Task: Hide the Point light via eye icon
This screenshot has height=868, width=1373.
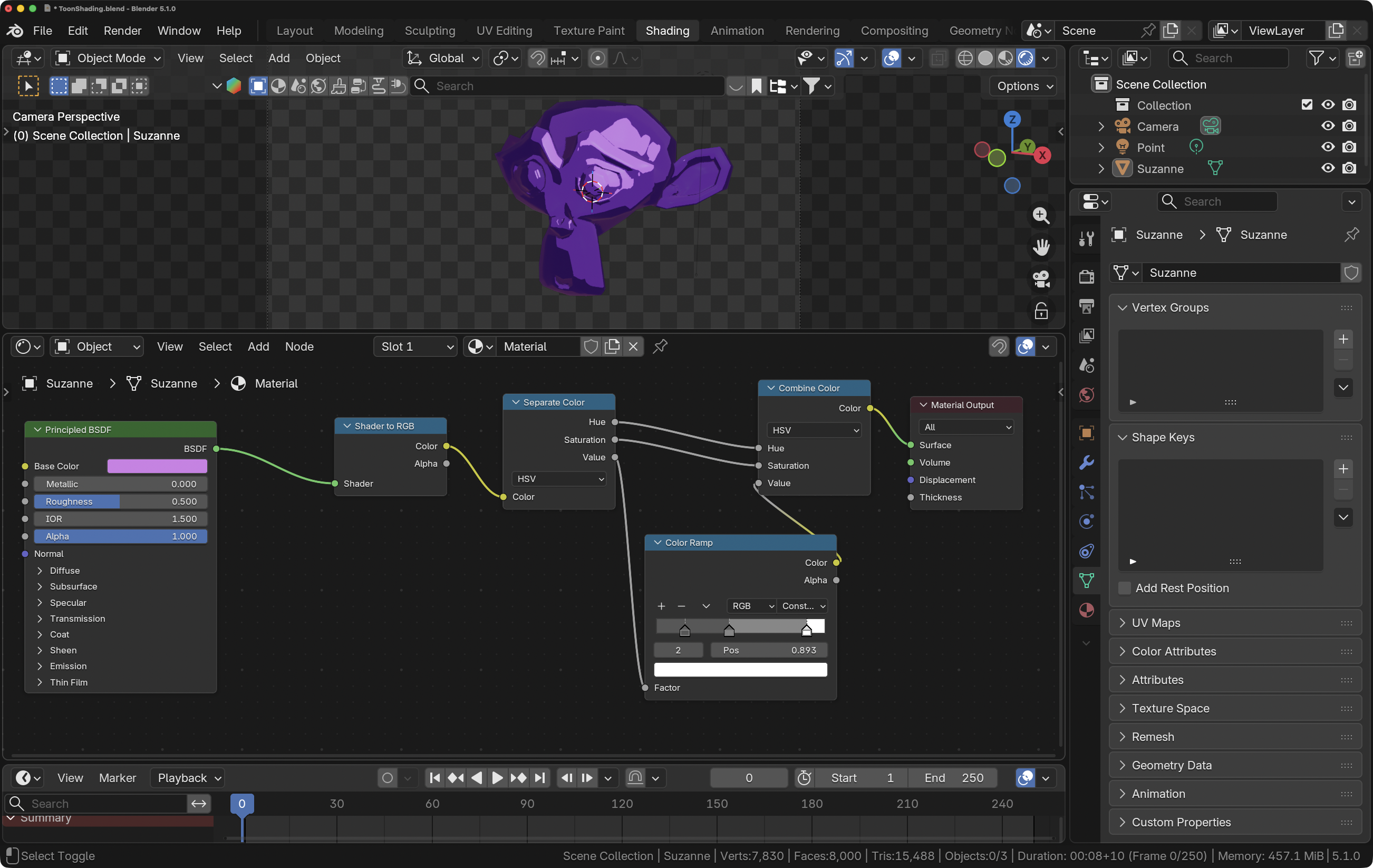Action: click(1328, 147)
